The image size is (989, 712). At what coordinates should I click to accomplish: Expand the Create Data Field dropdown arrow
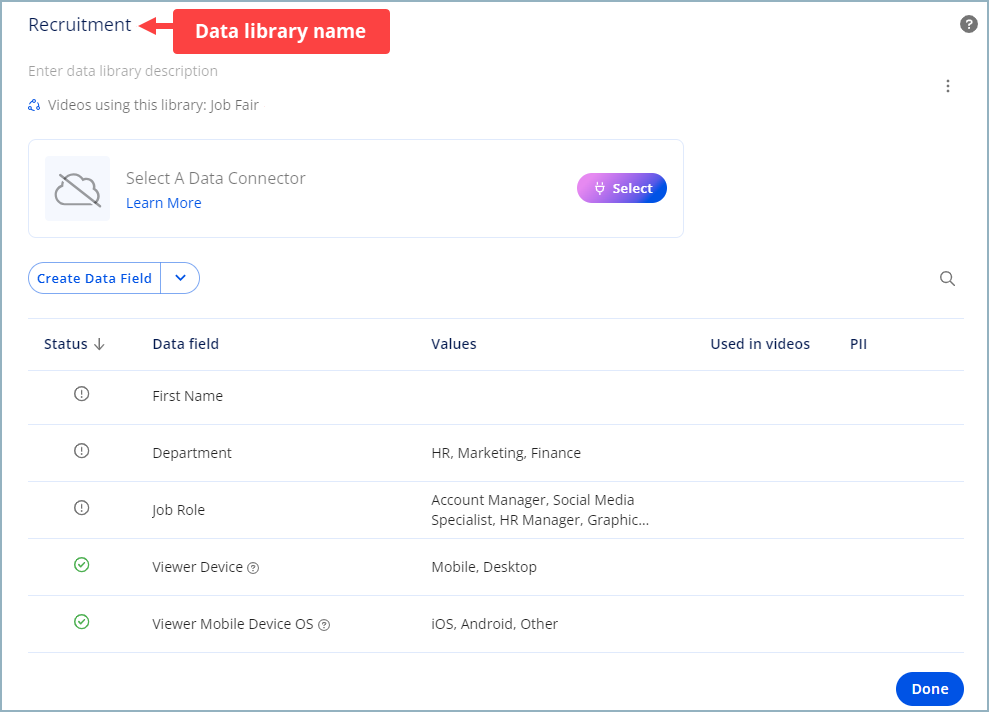click(180, 278)
